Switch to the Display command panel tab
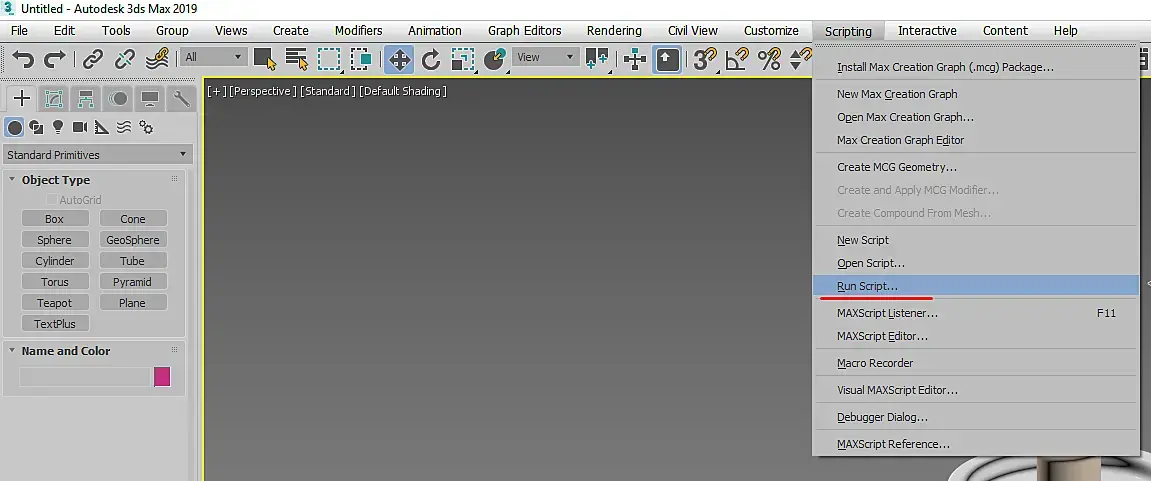This screenshot has height=481, width=1151. point(150,98)
